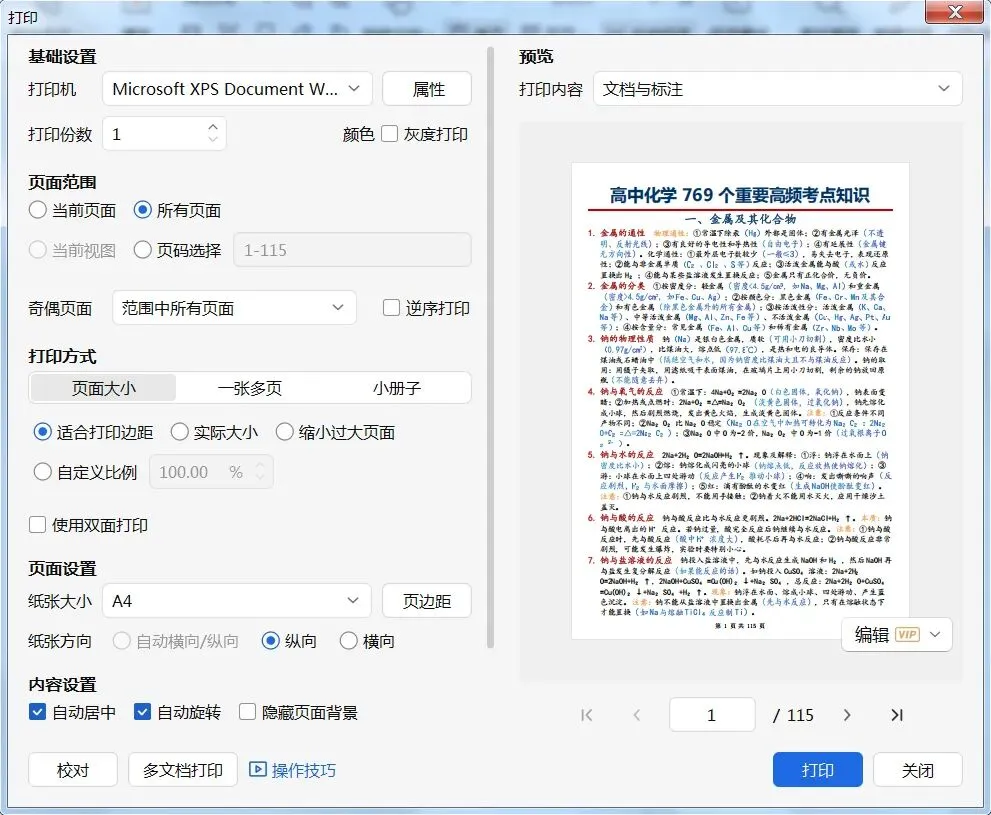
Task: Choose 横向 paper orientation
Action: coord(349,641)
